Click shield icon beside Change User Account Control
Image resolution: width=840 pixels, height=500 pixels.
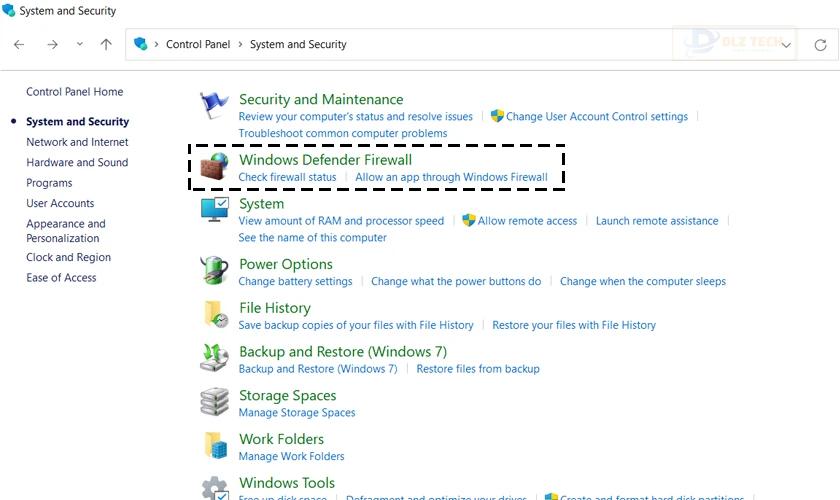pos(497,116)
